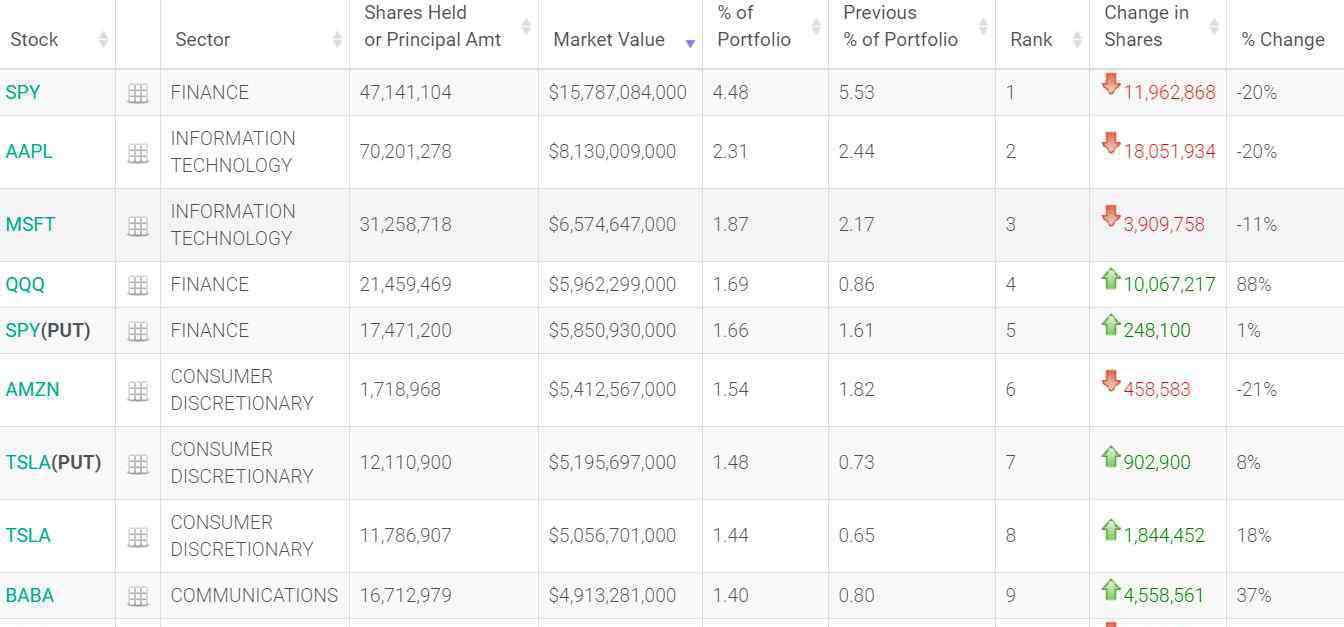
Task: Click the AMZN market value cell
Action: click(612, 390)
